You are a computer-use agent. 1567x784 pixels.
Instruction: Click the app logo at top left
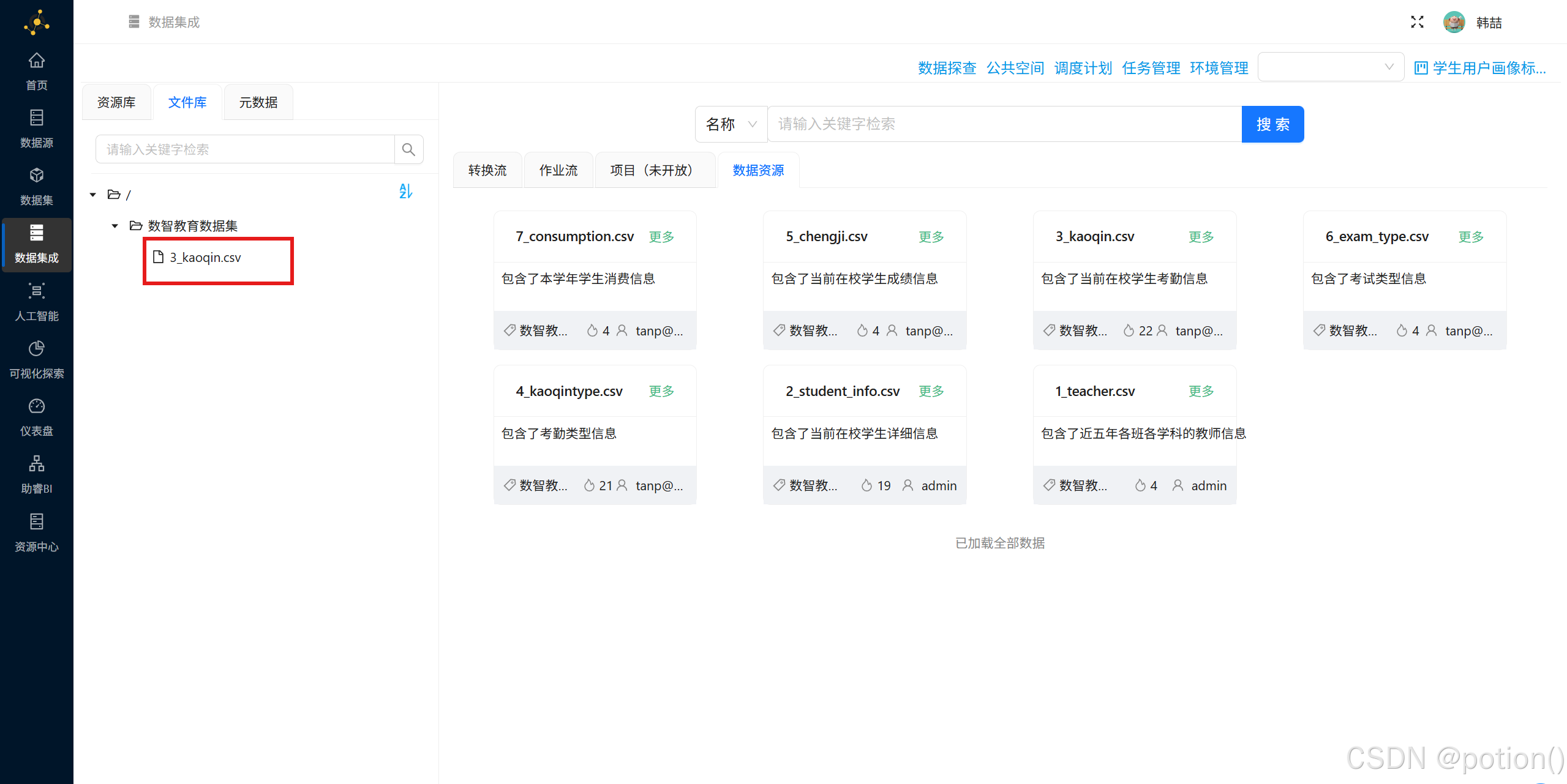click(x=37, y=23)
